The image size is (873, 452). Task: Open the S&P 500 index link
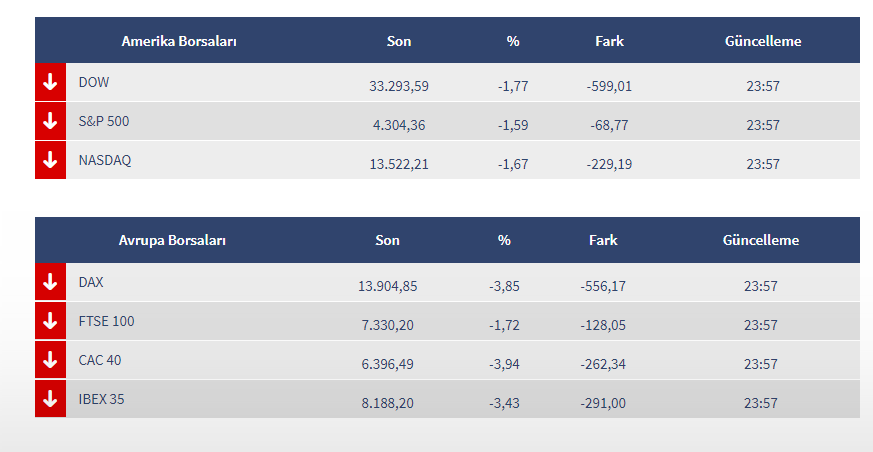[104, 122]
